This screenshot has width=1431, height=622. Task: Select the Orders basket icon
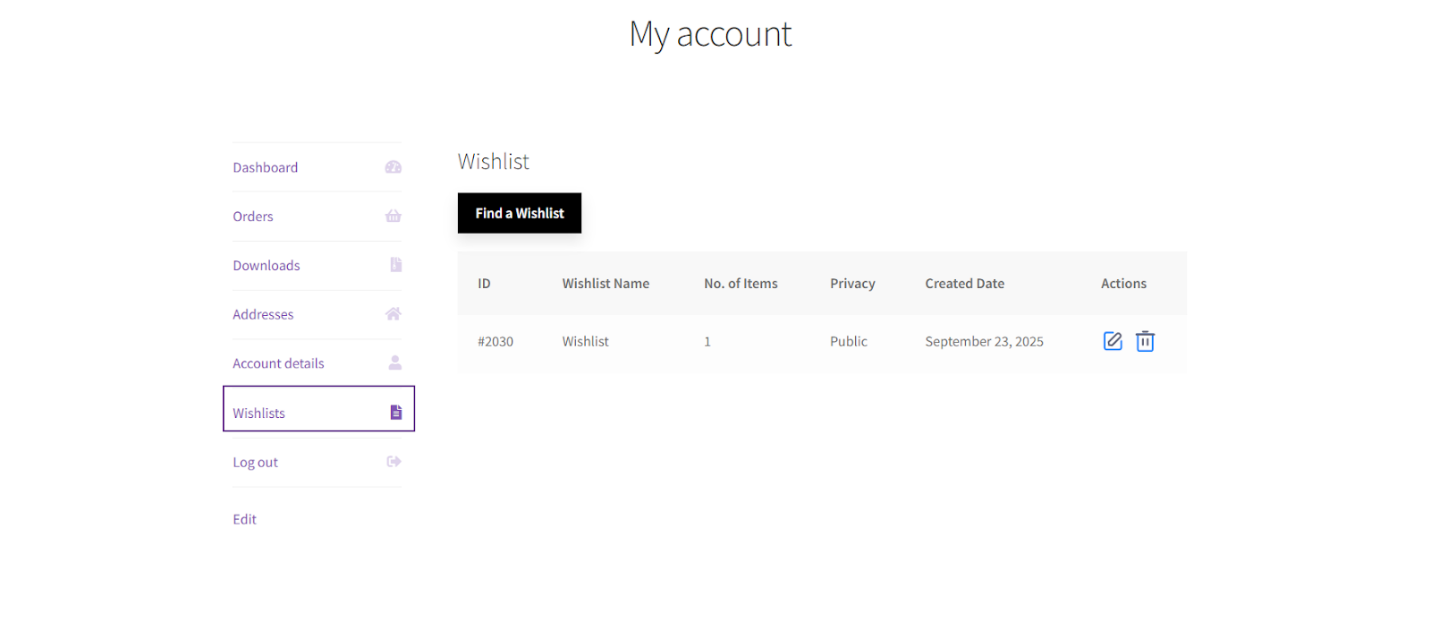(x=393, y=216)
